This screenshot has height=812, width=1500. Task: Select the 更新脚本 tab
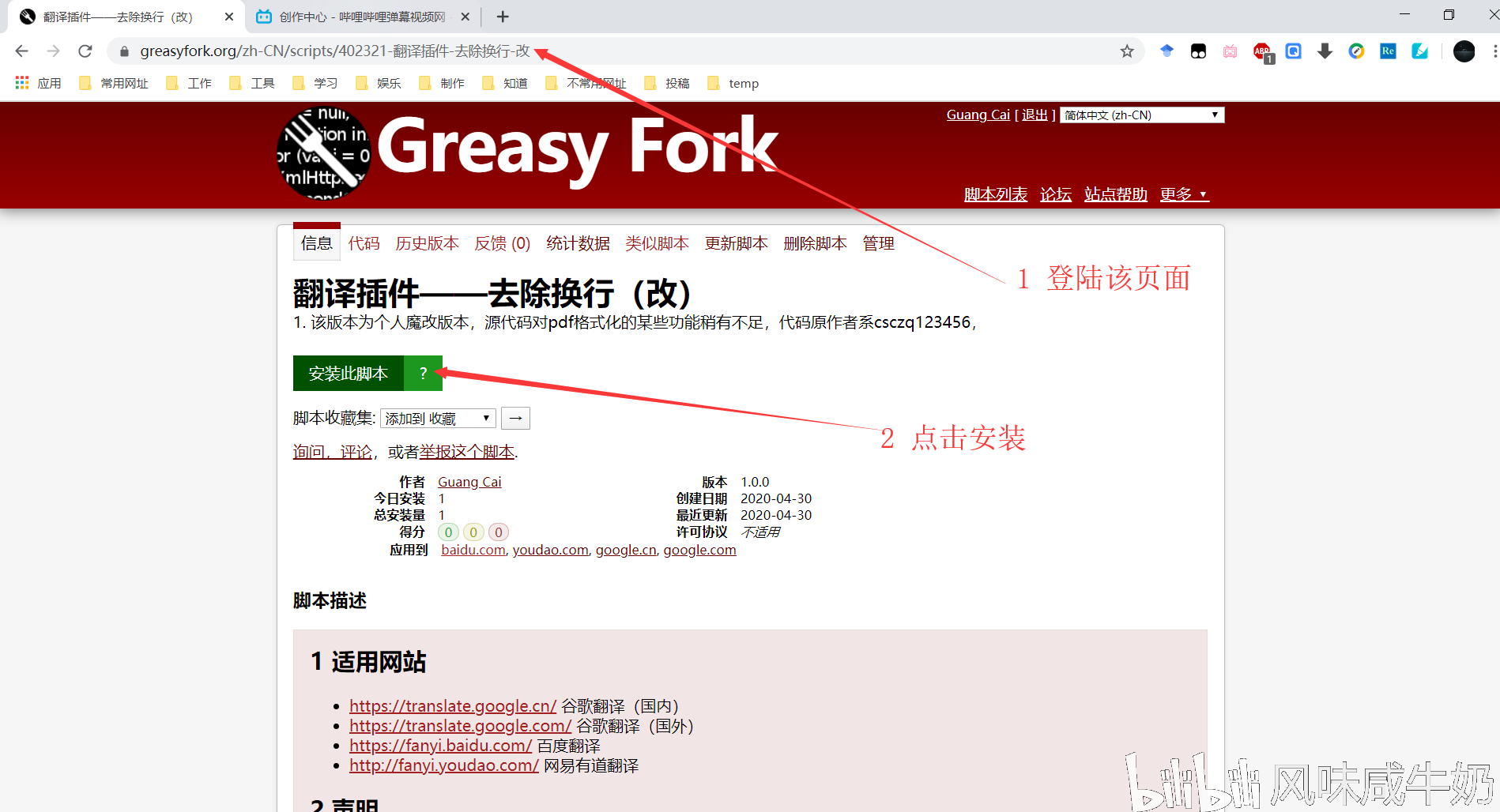coord(737,243)
